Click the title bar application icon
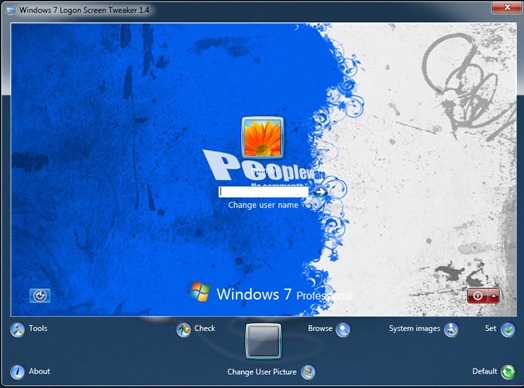 tap(11, 10)
